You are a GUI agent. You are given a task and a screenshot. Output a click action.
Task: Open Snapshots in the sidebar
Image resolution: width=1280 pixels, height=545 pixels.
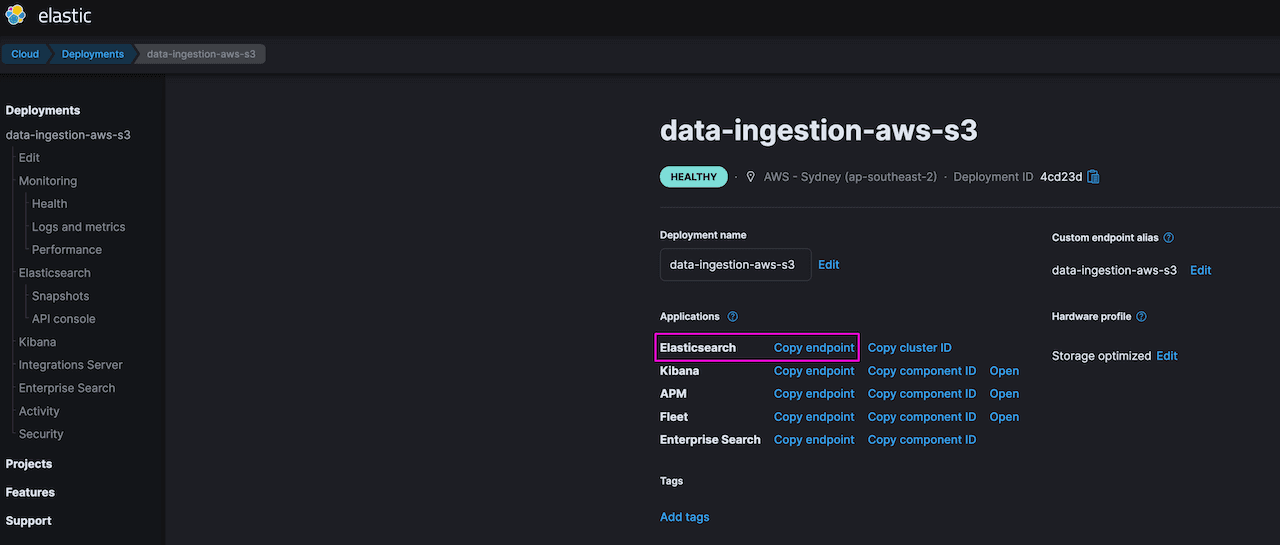point(60,296)
